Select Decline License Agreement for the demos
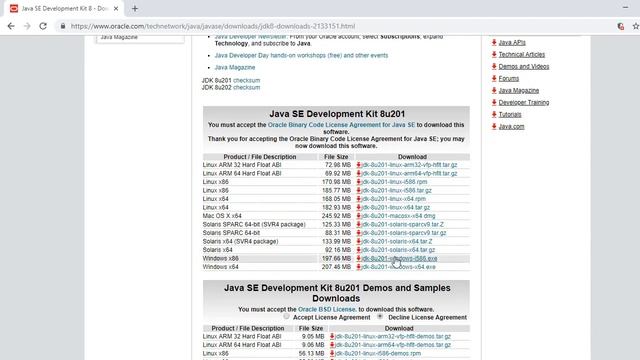The width and height of the screenshot is (640, 360). point(380,317)
